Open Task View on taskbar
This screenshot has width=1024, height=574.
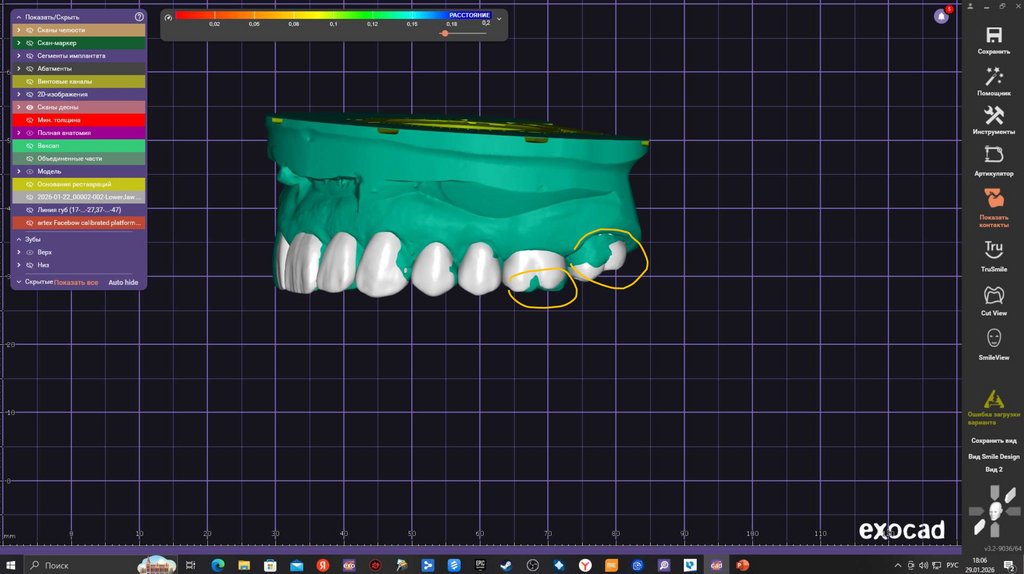tap(191, 565)
